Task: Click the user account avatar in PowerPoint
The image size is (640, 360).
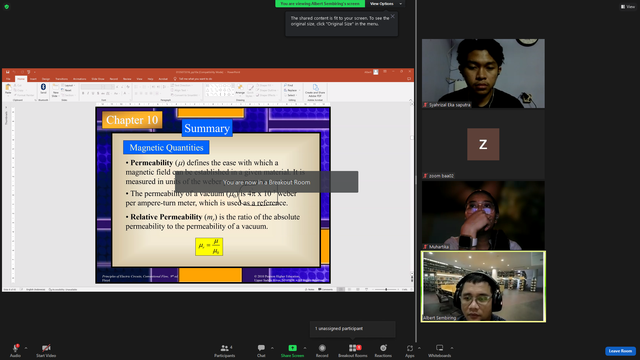Action: point(376,72)
